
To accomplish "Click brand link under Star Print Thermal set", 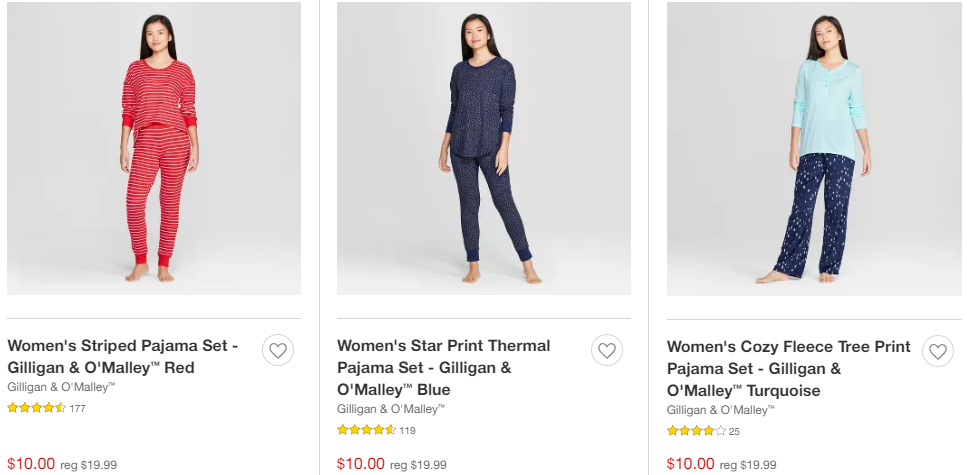I will pos(391,408).
